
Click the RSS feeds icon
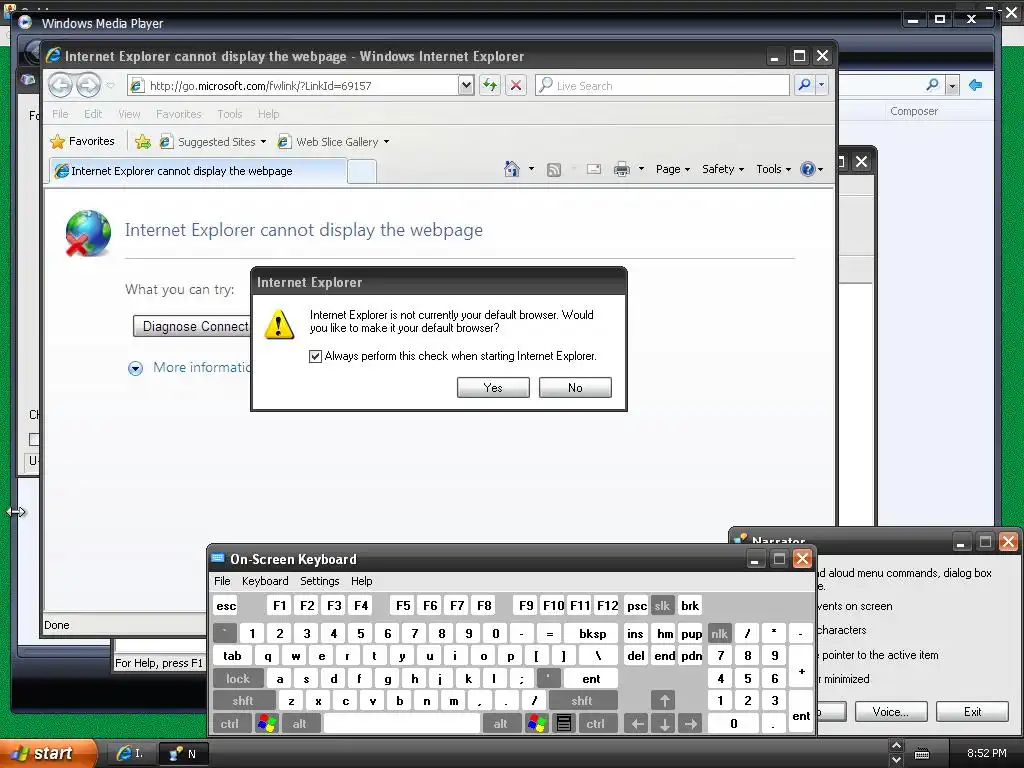click(x=554, y=170)
